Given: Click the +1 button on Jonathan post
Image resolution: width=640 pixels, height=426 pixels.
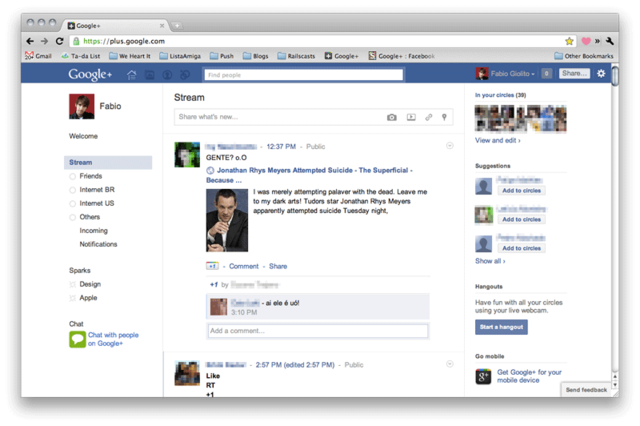Looking at the screenshot, I should point(212,266).
